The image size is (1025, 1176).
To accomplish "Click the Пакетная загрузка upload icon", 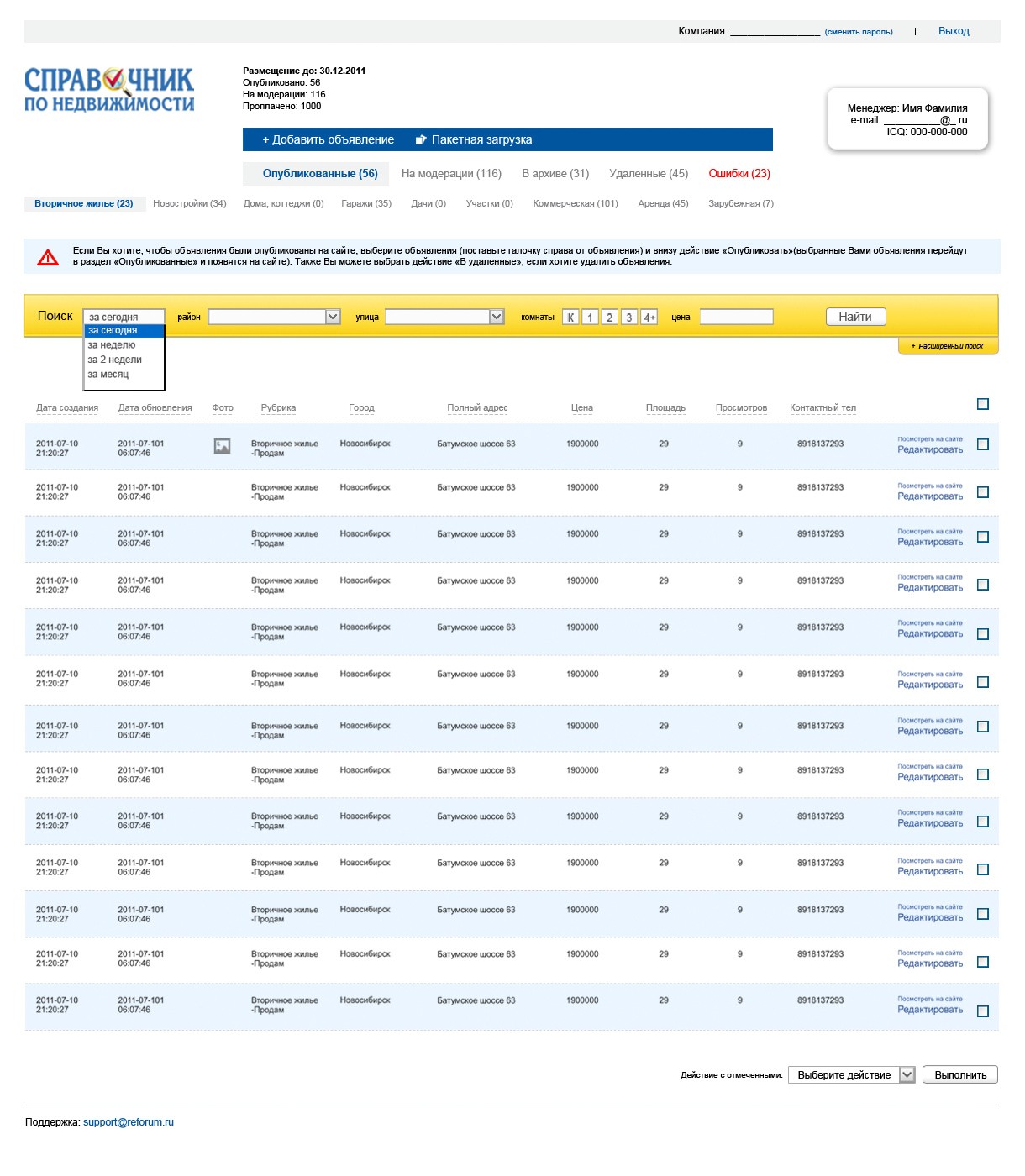I will coord(421,139).
